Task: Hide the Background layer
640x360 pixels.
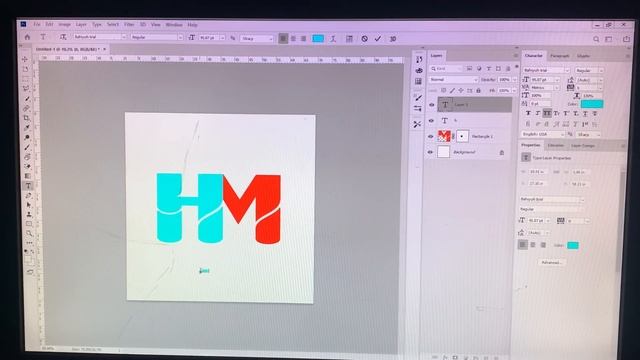Action: [x=430, y=152]
